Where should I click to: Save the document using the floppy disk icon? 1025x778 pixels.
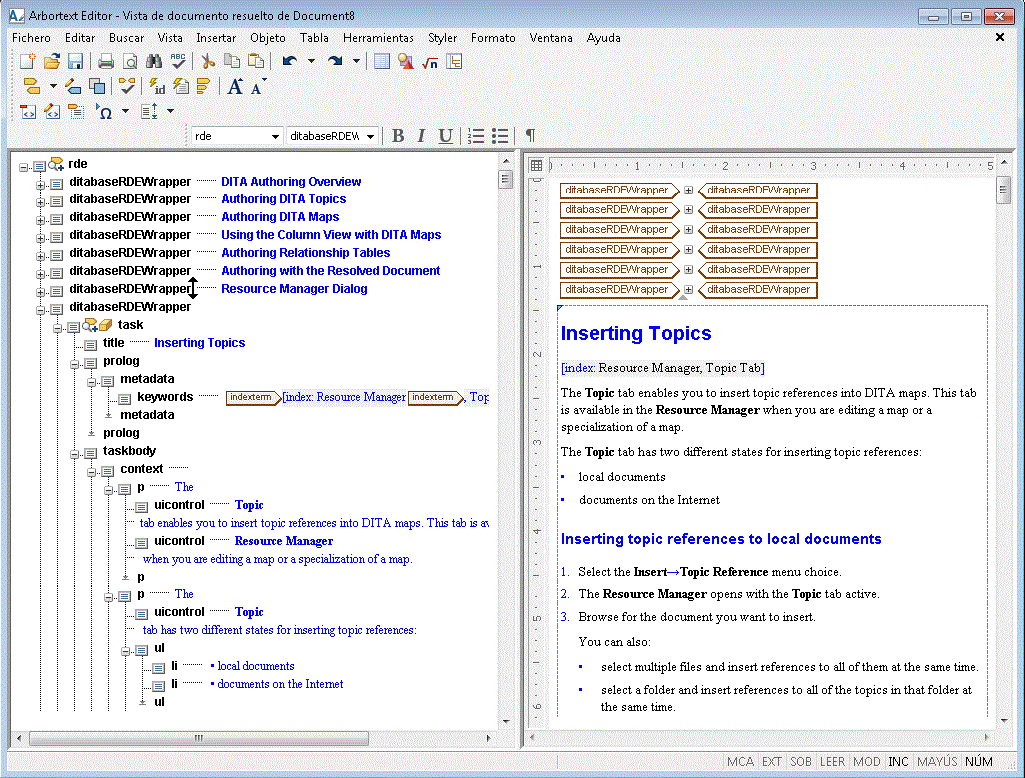(76, 61)
